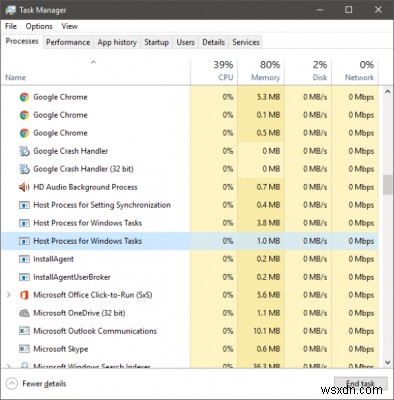The height and width of the screenshot is (400, 394).
Task: Click the sort arrow above the Name column
Action: pyautogui.click(x=94, y=62)
